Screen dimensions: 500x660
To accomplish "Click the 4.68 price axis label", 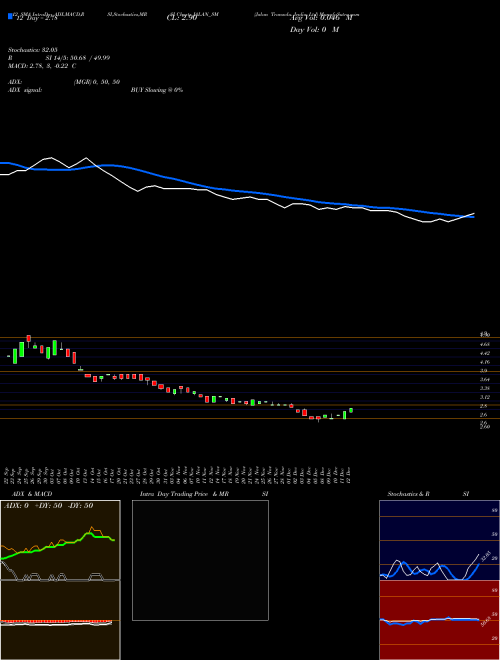I will pos(485,344).
